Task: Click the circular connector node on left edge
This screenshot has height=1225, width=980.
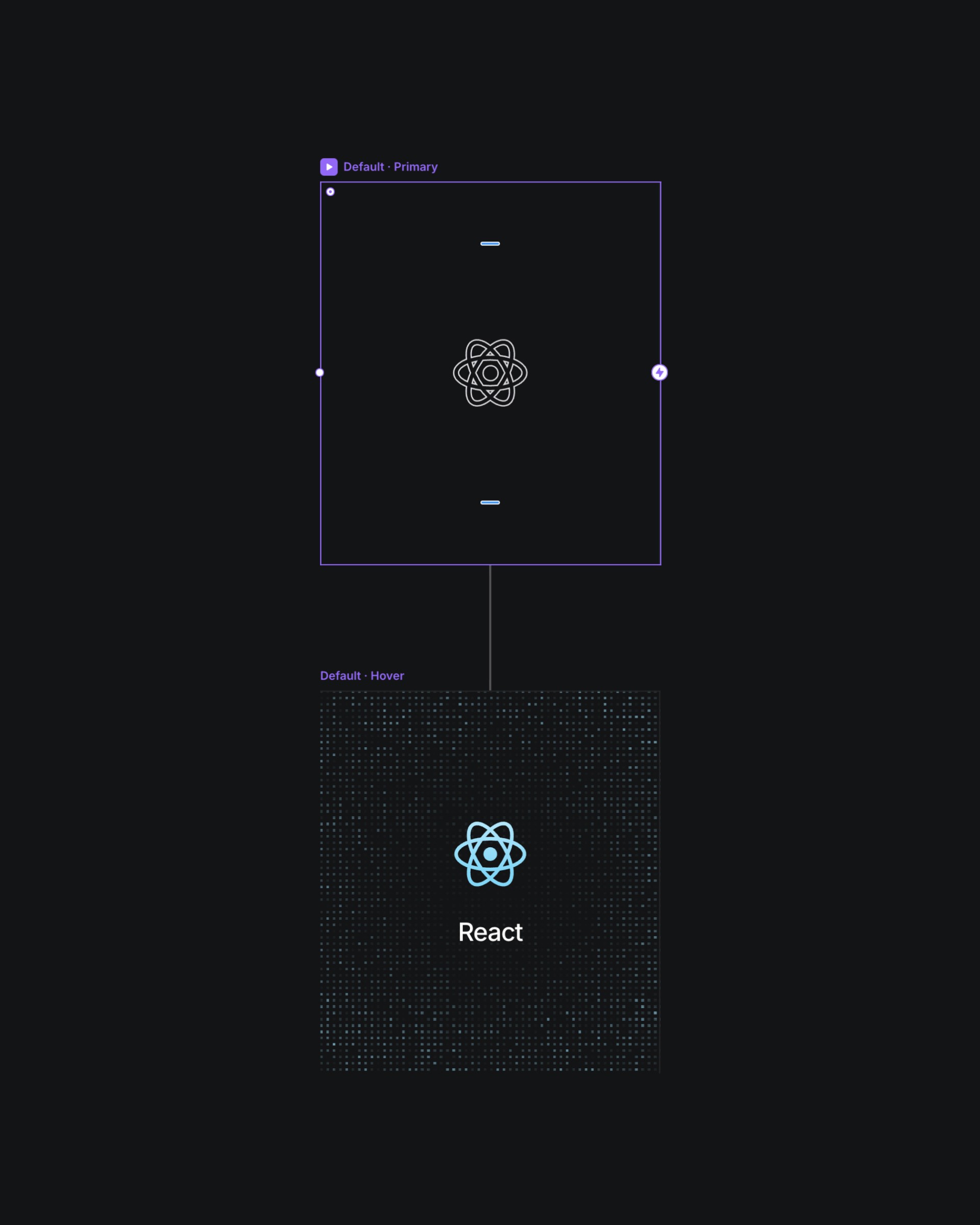Action: click(320, 372)
